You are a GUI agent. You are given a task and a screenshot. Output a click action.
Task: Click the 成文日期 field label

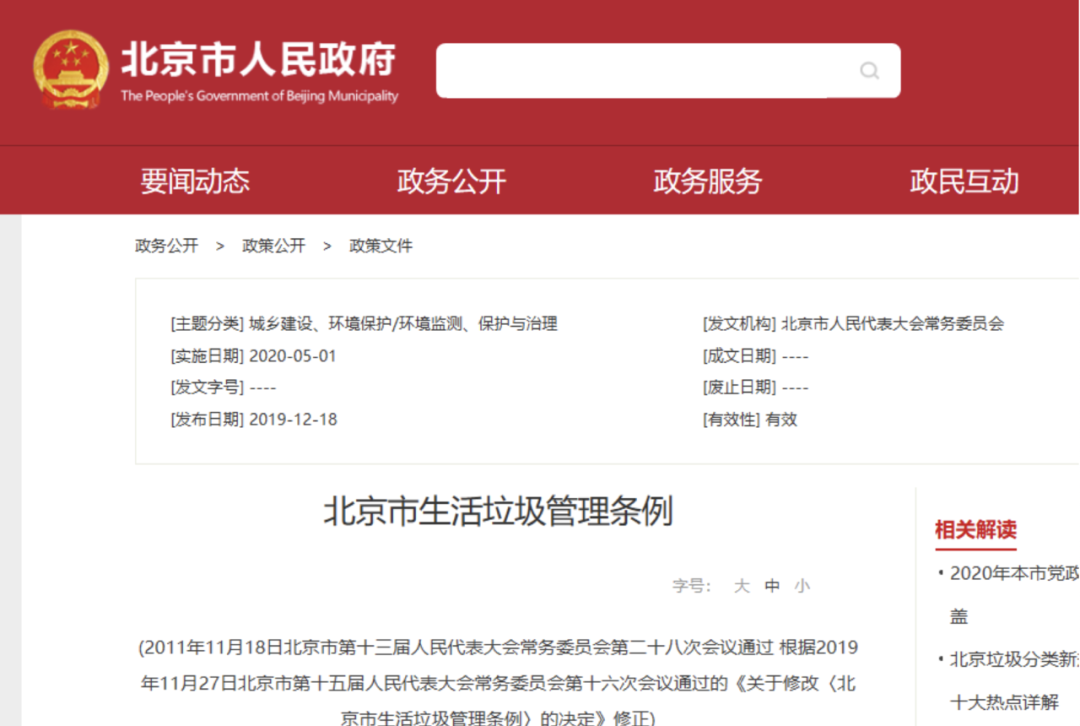coord(739,356)
